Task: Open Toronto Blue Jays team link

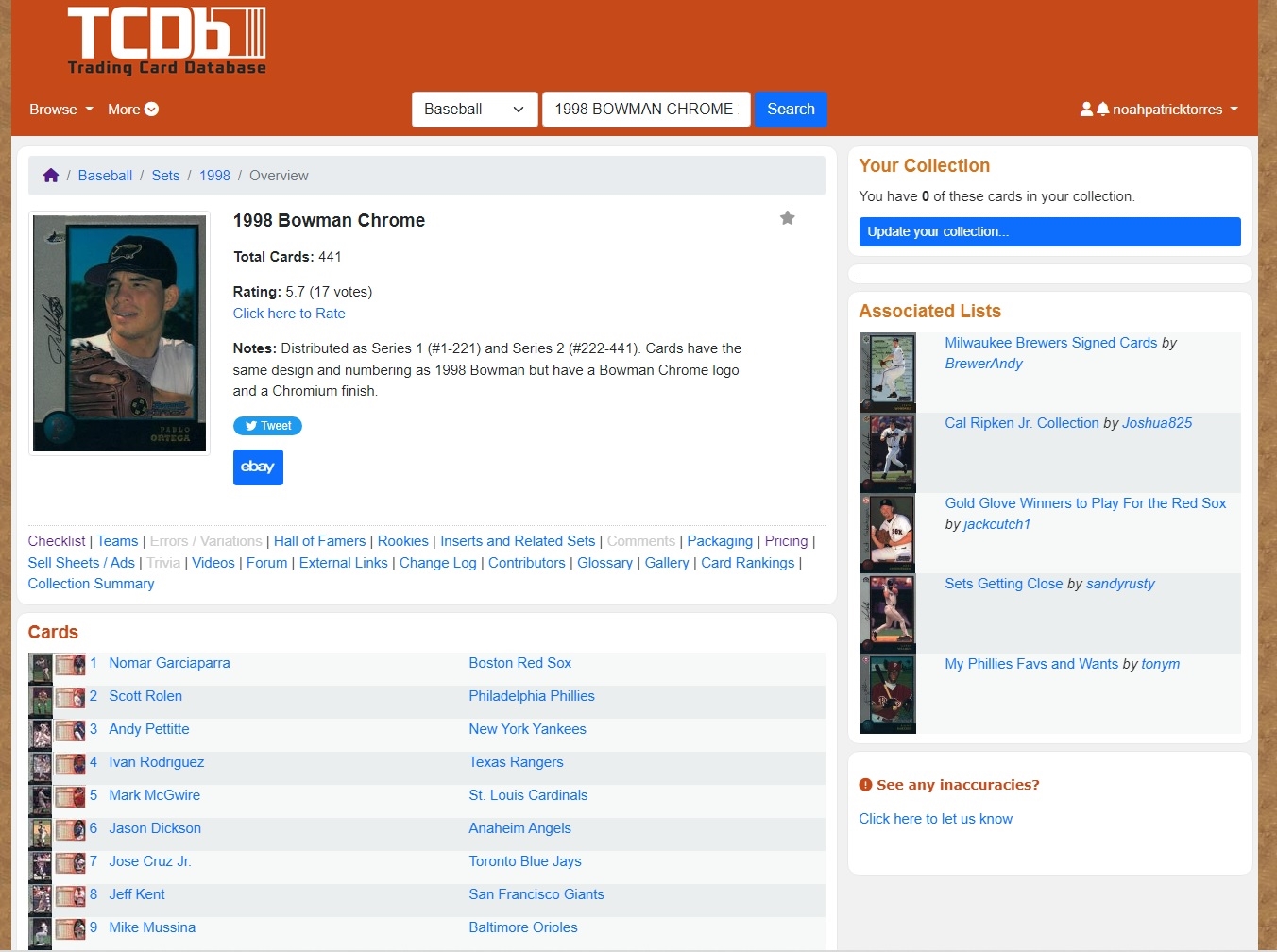Action: click(525, 861)
